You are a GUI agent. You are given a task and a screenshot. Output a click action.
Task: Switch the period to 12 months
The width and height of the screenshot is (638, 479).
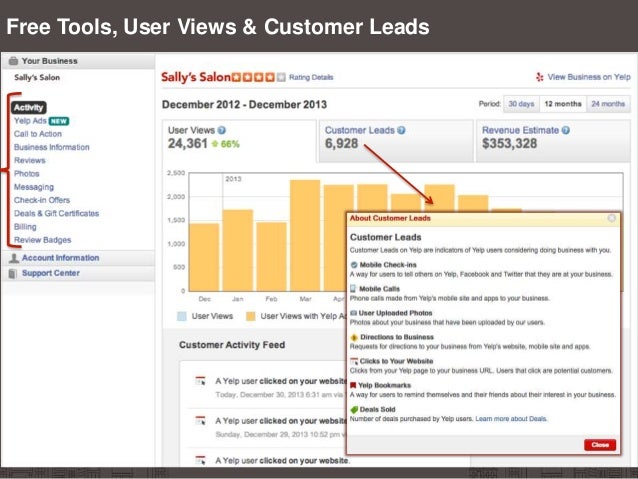click(x=563, y=104)
